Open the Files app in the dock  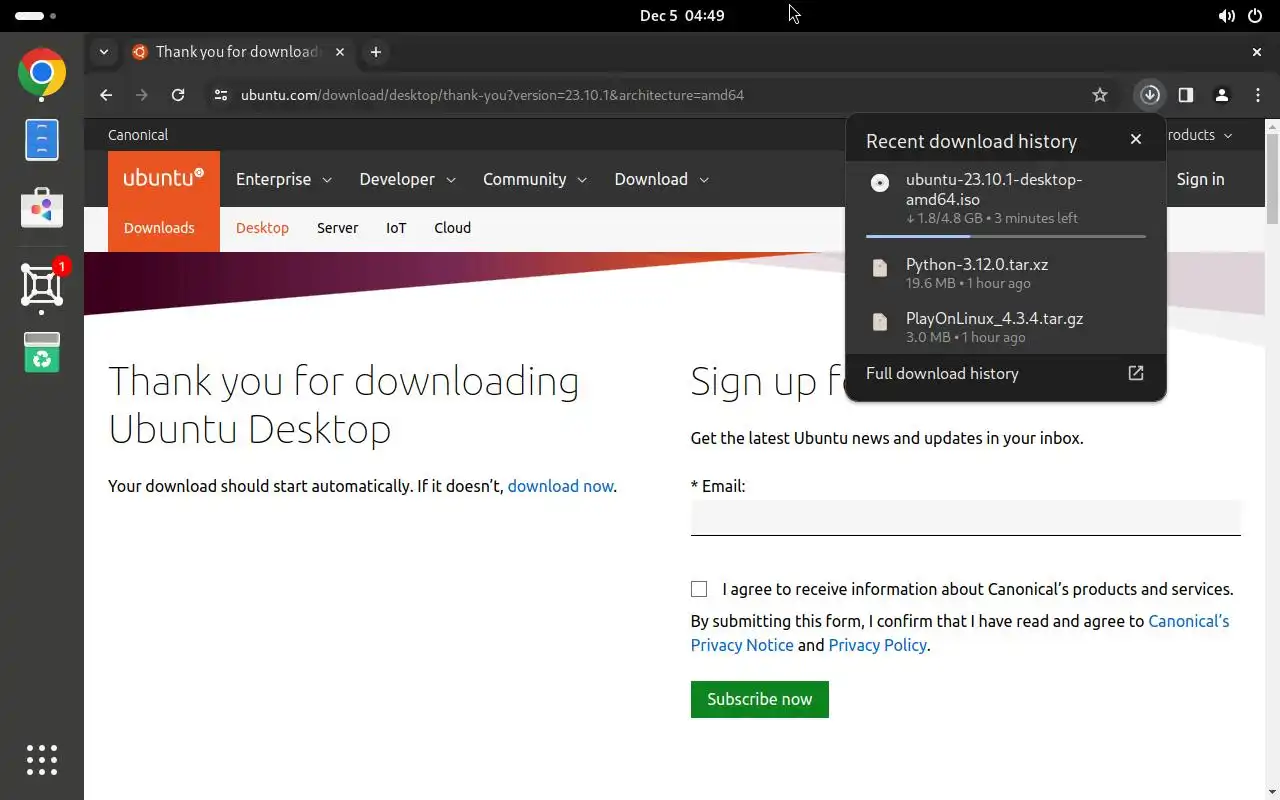coord(42,140)
